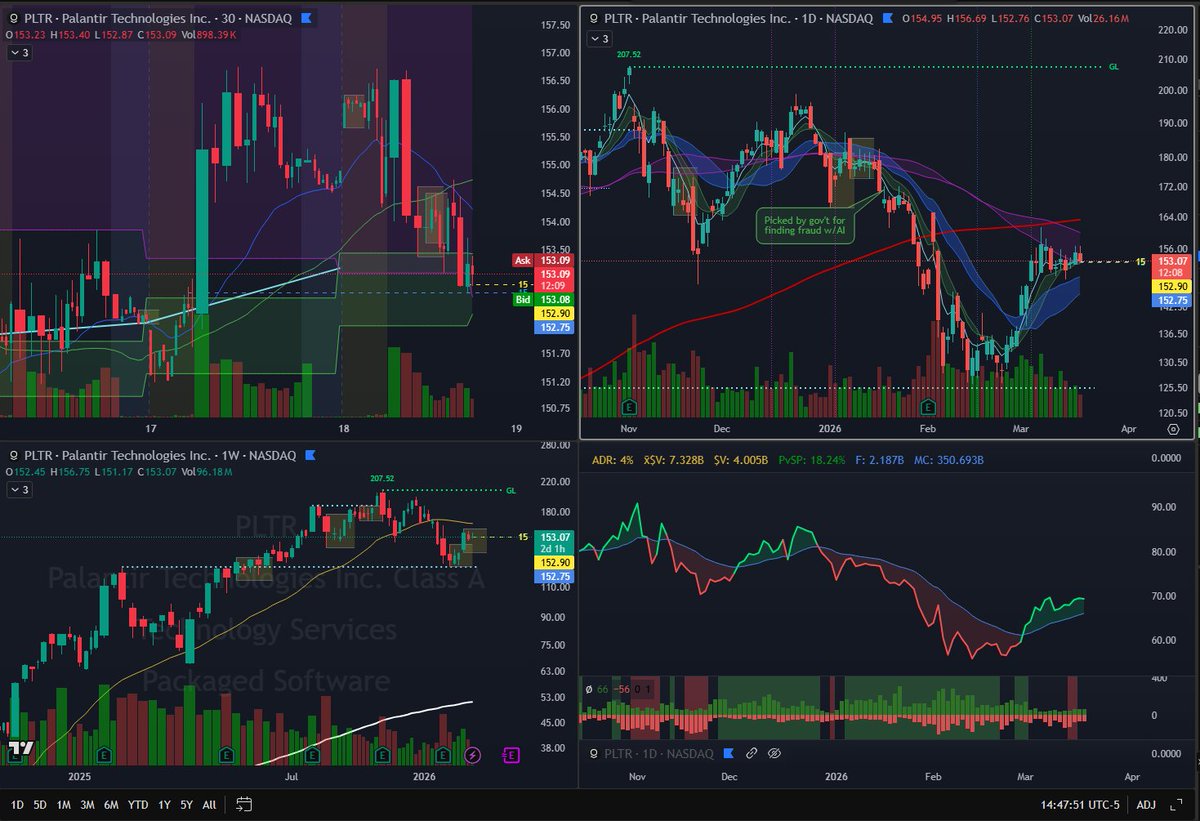Click the market status icon on weekly chart
Image resolution: width=1200 pixels, height=821 pixels.
click(14, 455)
